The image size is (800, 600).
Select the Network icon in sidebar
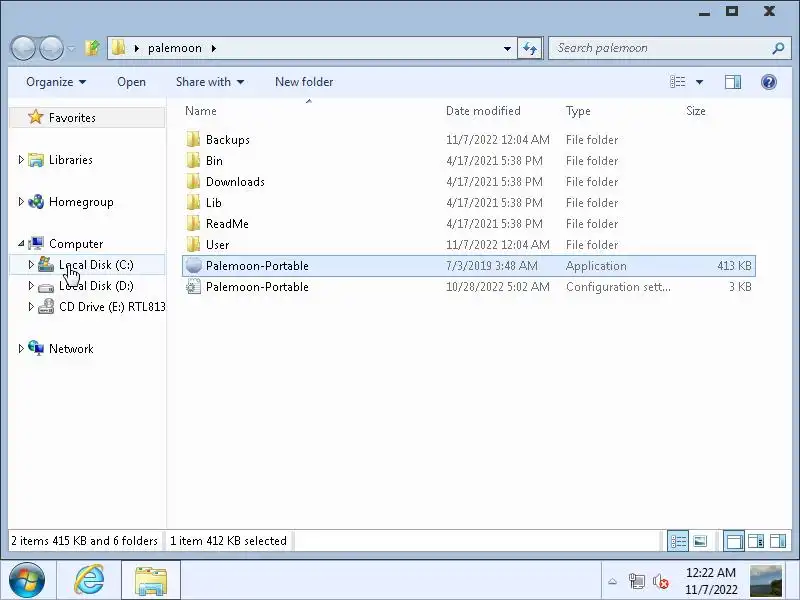tap(36, 348)
